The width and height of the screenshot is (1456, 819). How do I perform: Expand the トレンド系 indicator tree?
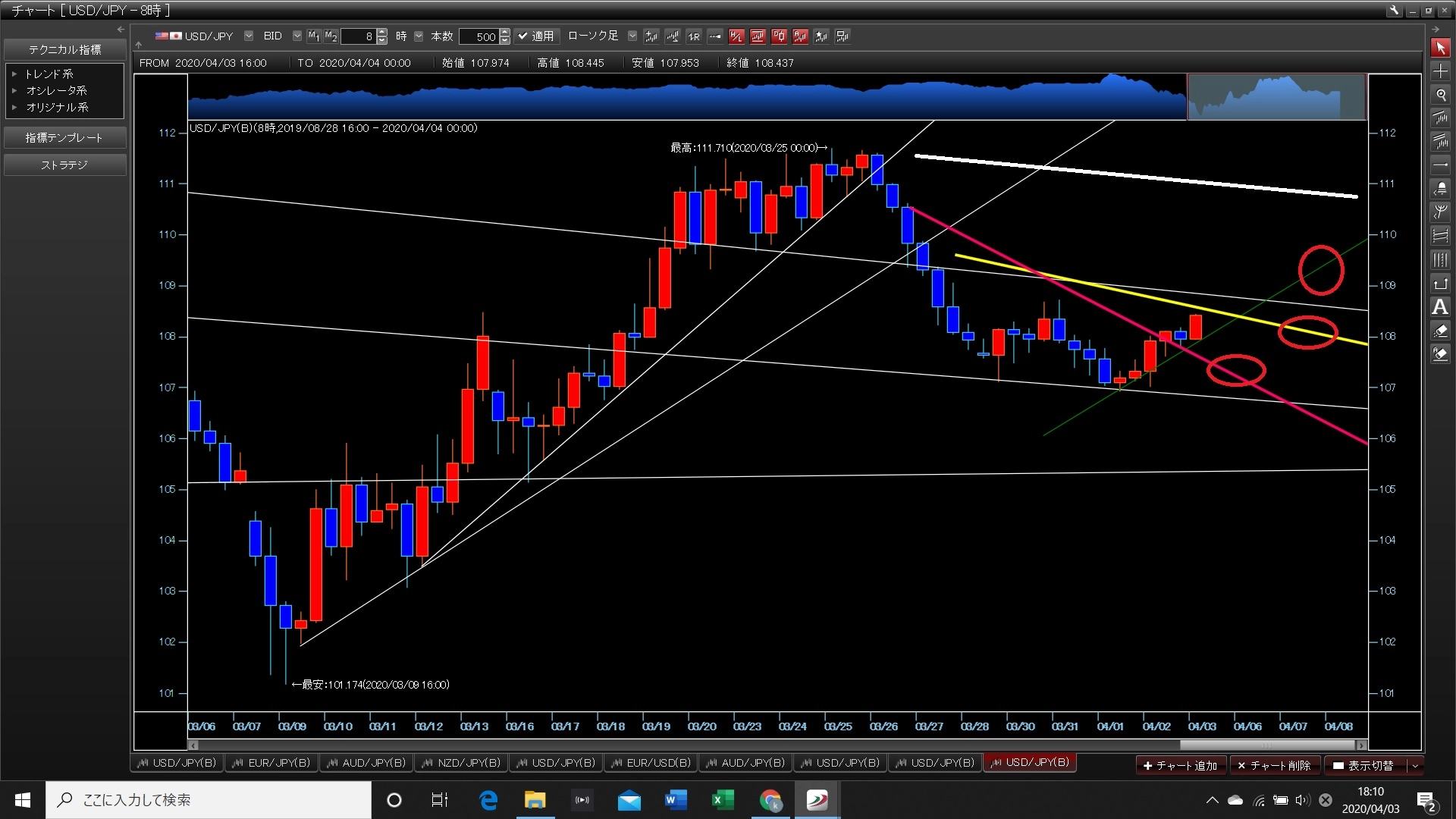click(14, 74)
